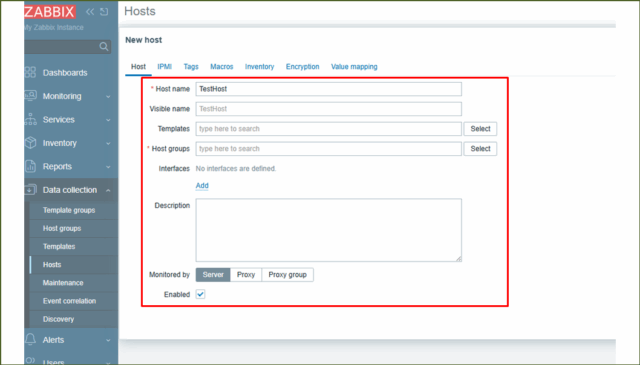Switch to the IPMI tab
The image size is (640, 365).
coord(164,67)
